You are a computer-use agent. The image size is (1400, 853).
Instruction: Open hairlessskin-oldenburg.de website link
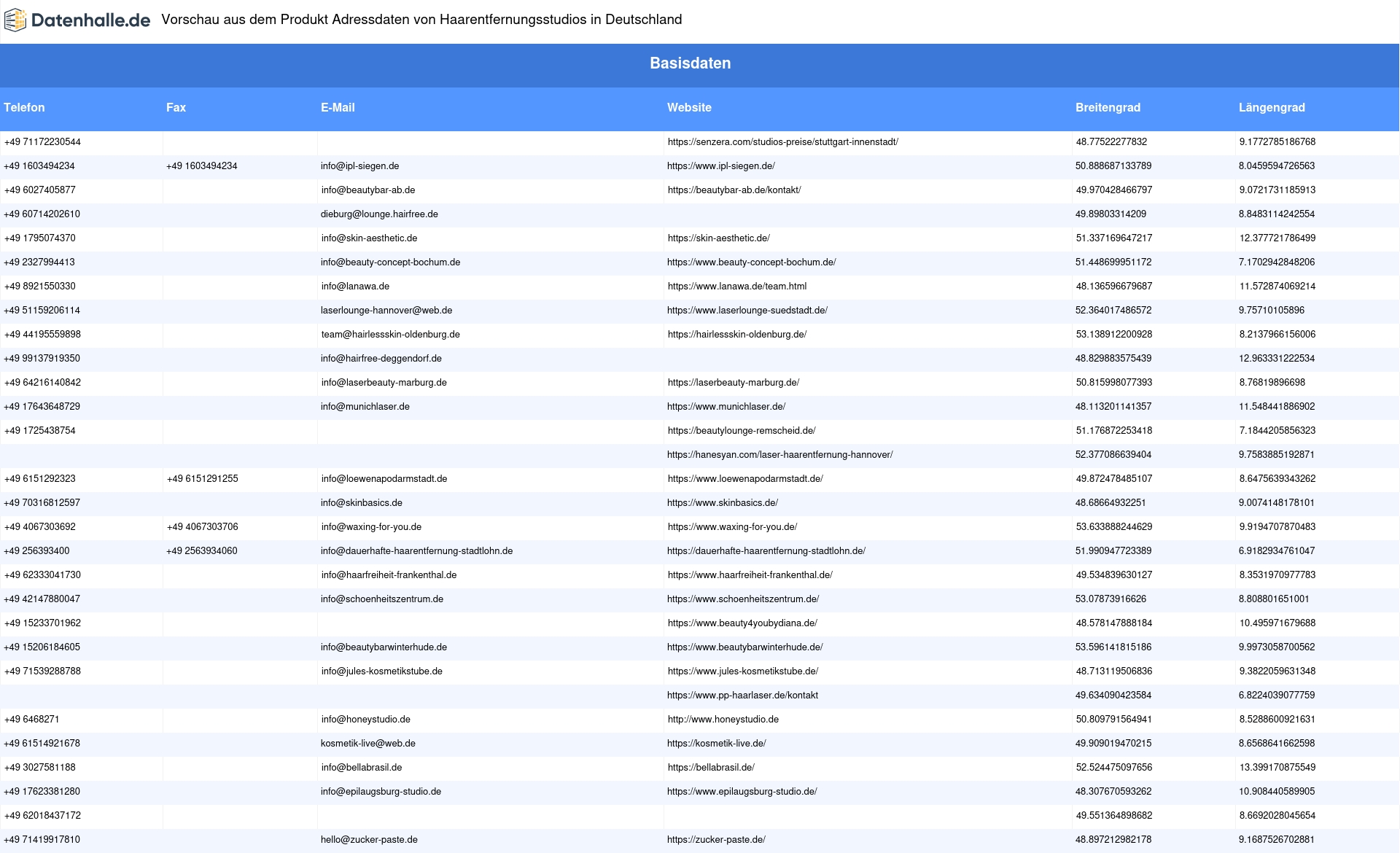[736, 335]
